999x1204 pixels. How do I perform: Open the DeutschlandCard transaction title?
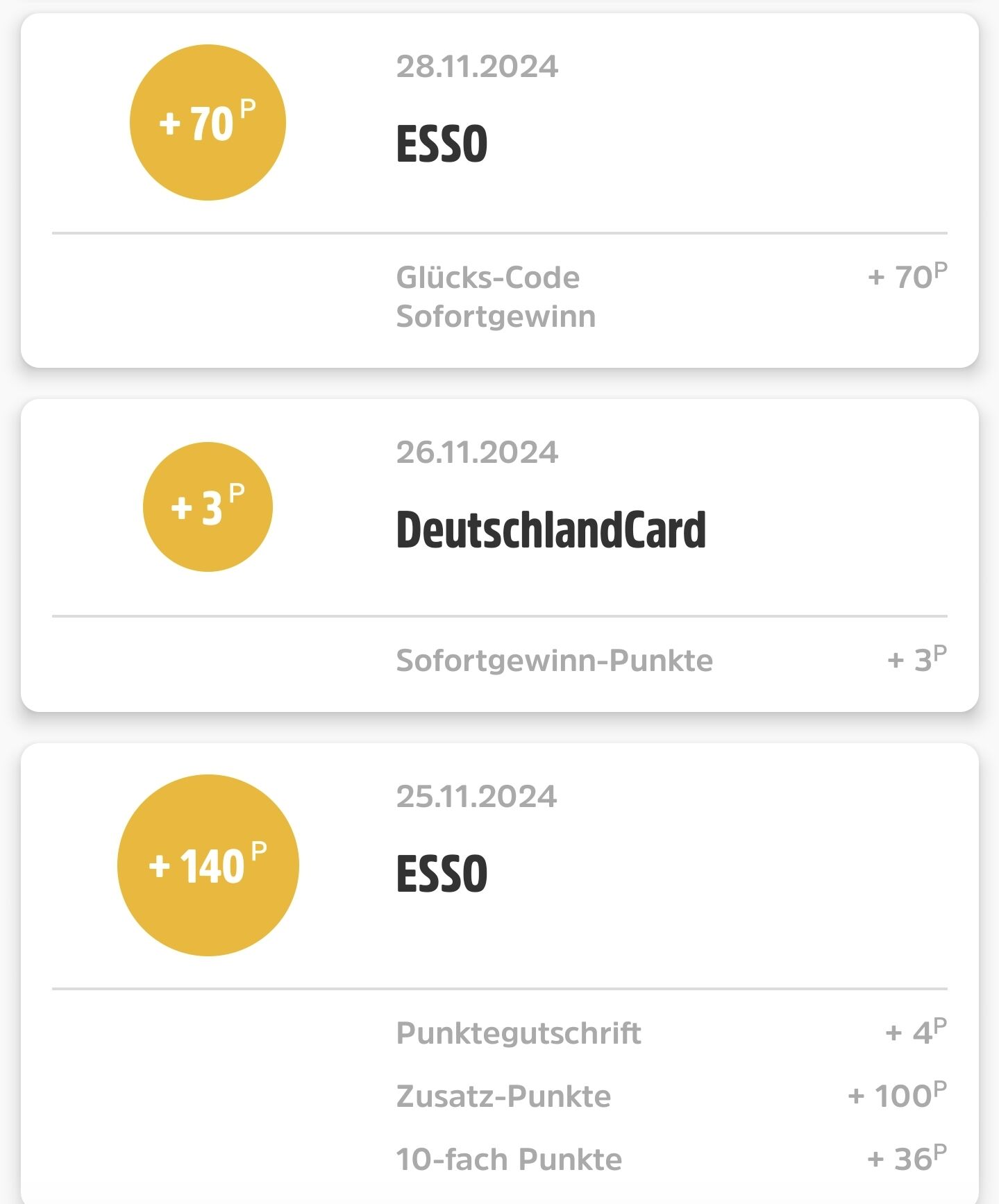(x=551, y=529)
